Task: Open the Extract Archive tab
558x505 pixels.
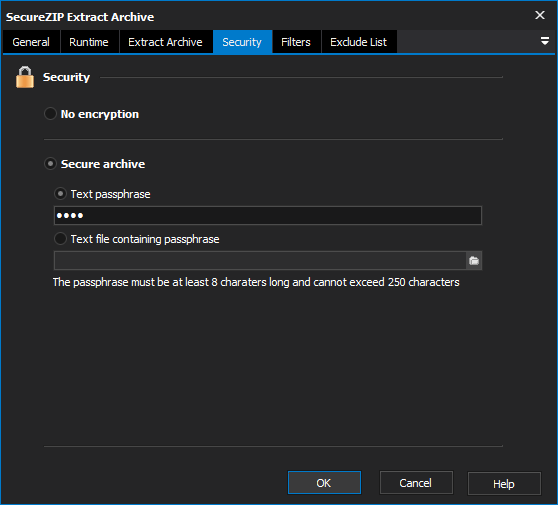Action: (165, 42)
